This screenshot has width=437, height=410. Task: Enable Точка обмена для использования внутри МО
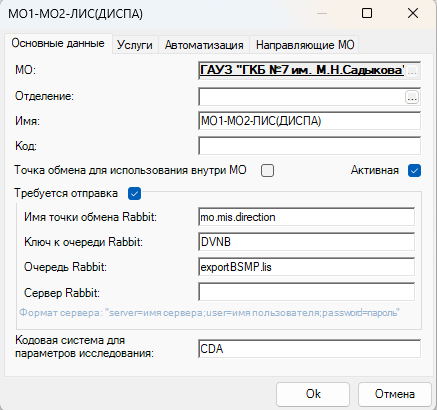pyautogui.click(x=267, y=171)
